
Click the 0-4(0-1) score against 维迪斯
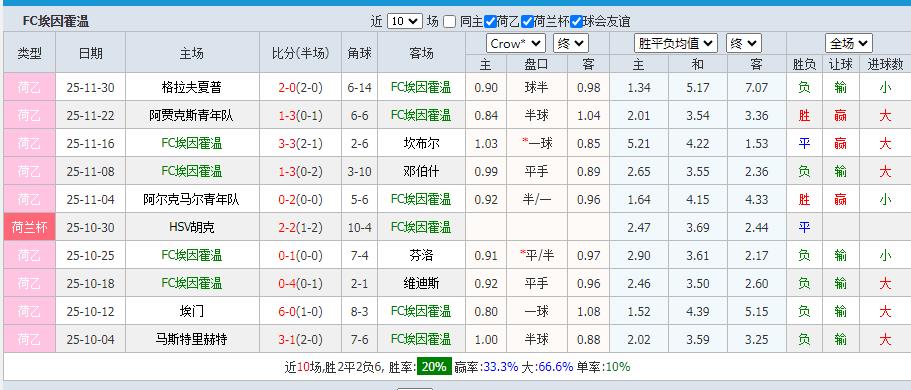[300, 283]
